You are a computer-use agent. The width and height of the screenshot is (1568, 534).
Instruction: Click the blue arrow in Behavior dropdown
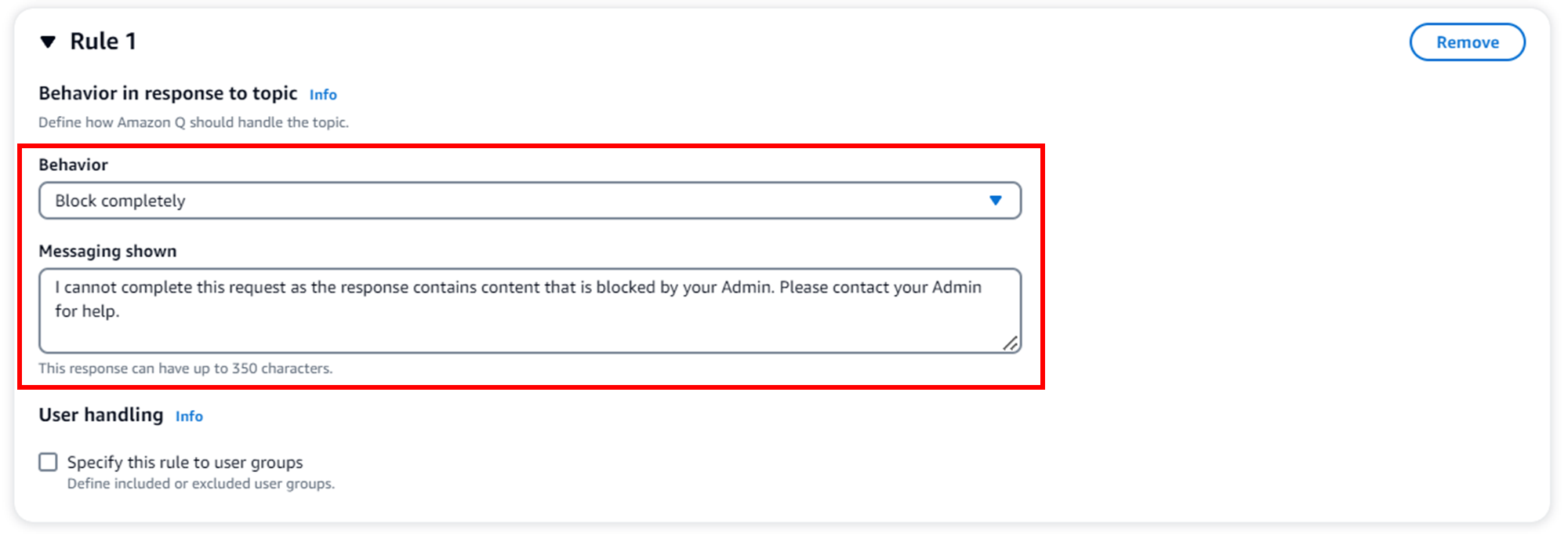[995, 201]
